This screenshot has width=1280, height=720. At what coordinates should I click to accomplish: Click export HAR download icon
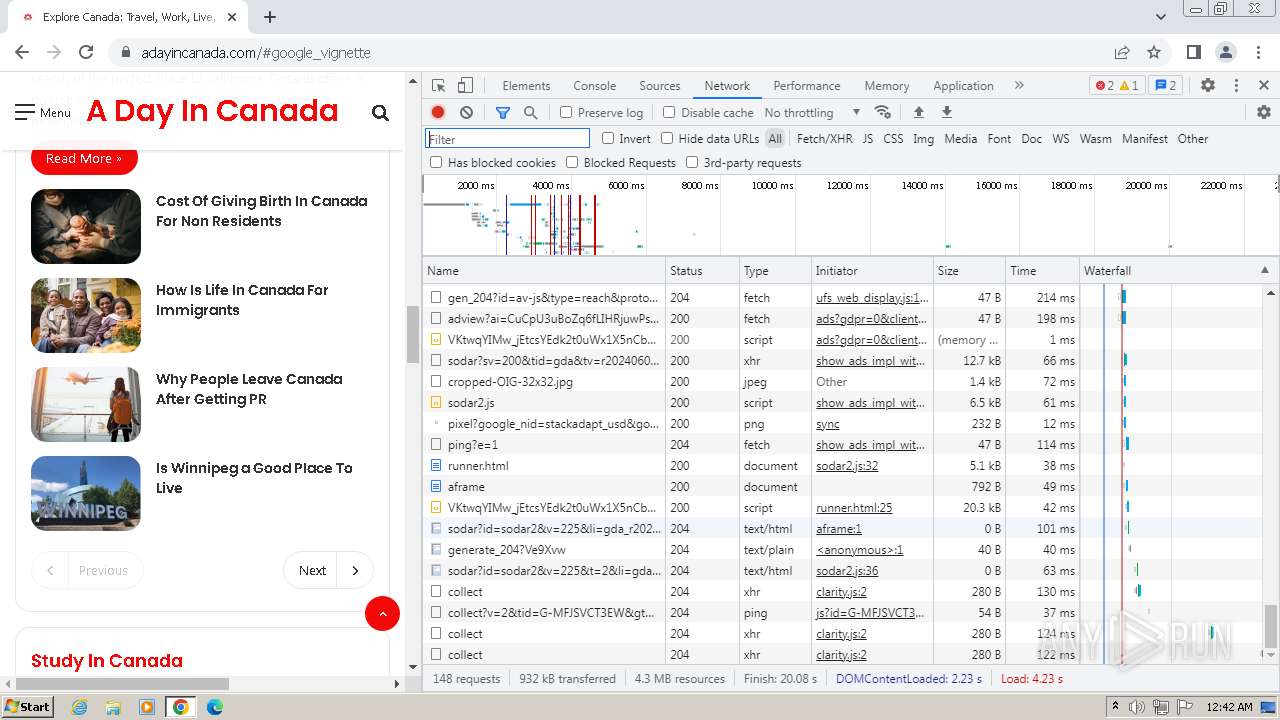click(947, 113)
